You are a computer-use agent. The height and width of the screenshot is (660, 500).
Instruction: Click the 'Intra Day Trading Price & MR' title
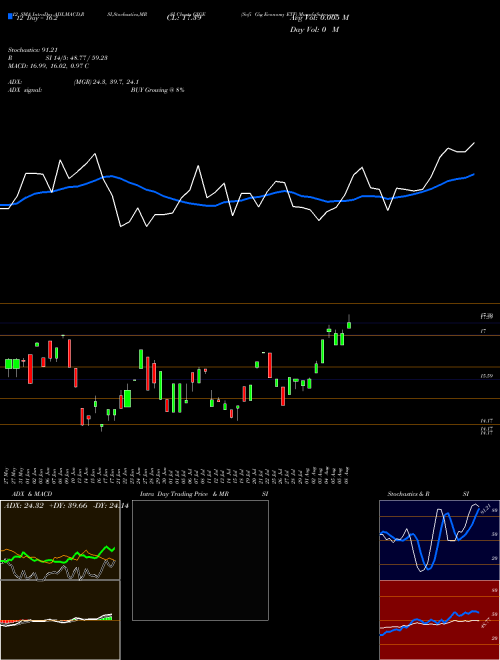tap(184, 494)
